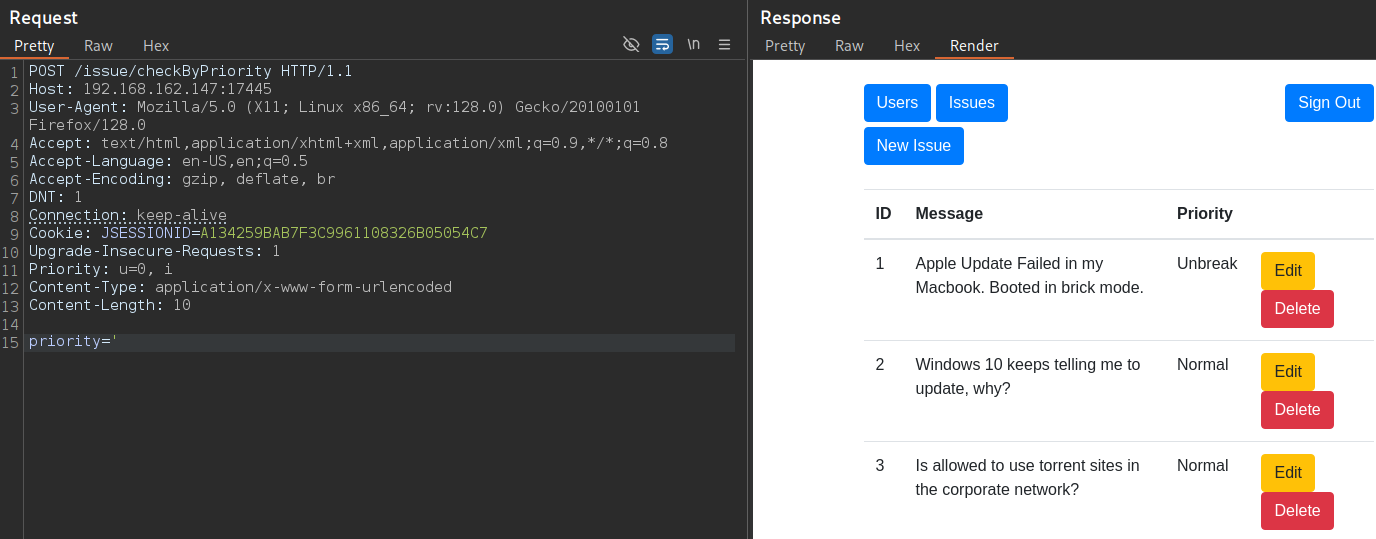This screenshot has width=1376, height=539.
Task: Open the Response Raw tab
Action: pos(849,45)
